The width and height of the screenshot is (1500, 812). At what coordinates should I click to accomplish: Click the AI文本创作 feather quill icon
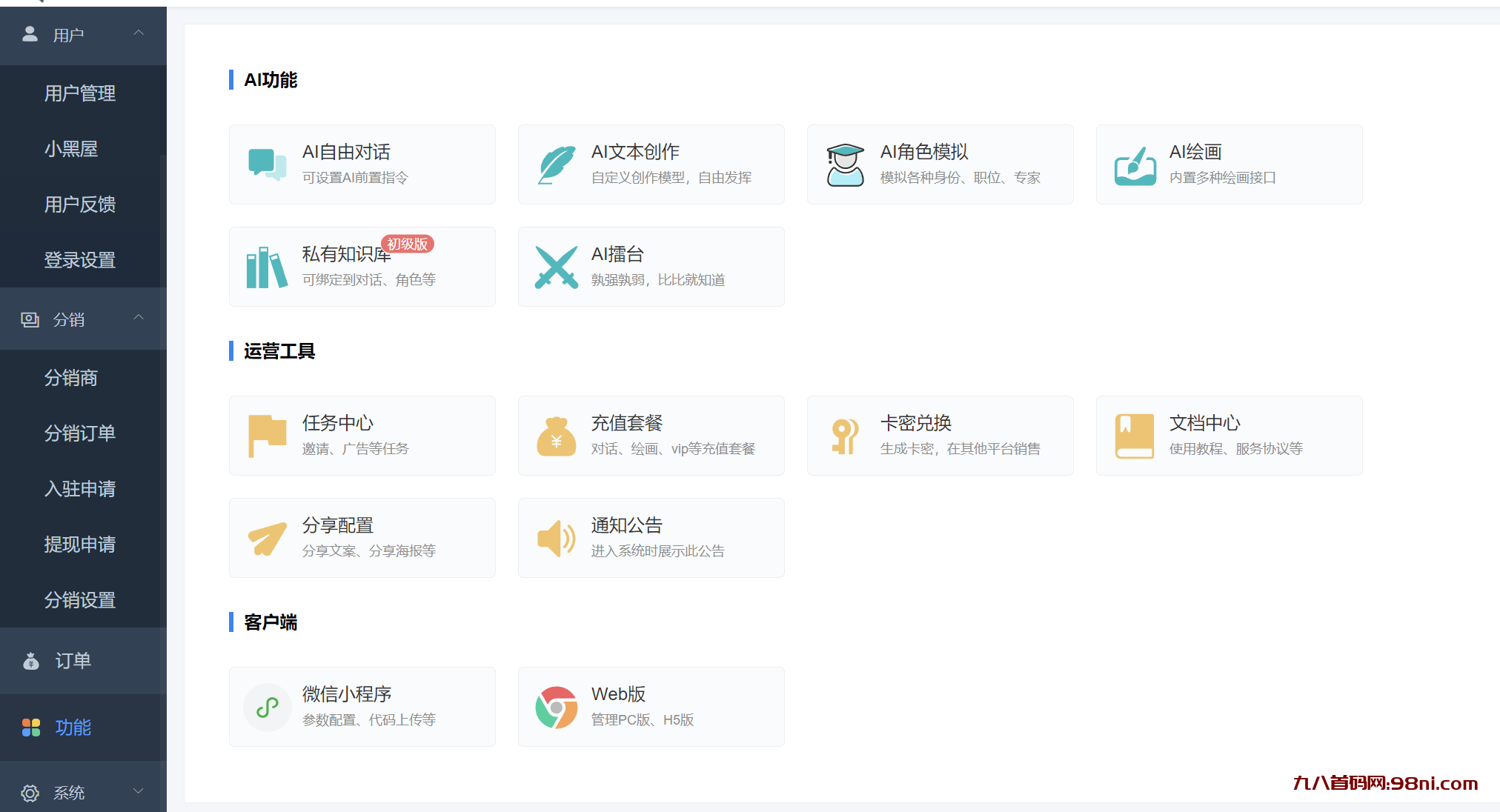[556, 164]
